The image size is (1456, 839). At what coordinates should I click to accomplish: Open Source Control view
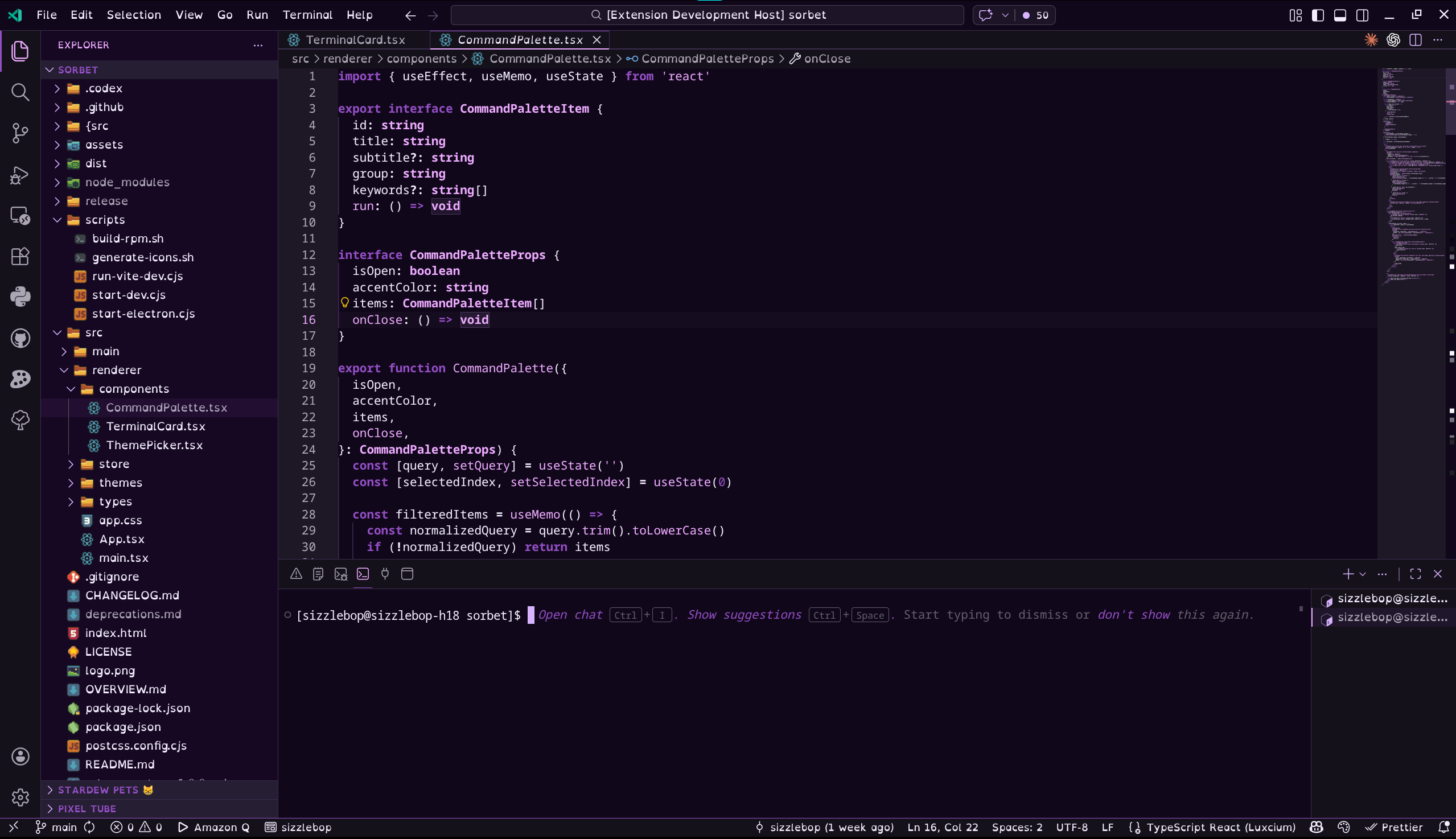[x=20, y=133]
